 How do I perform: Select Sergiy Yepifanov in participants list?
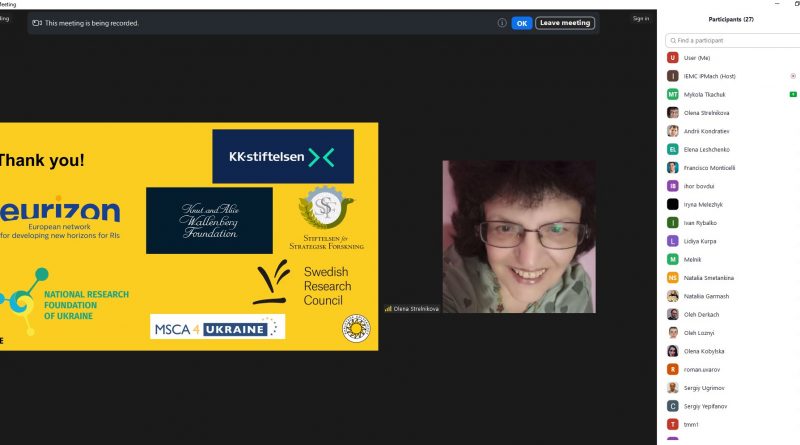coord(710,405)
